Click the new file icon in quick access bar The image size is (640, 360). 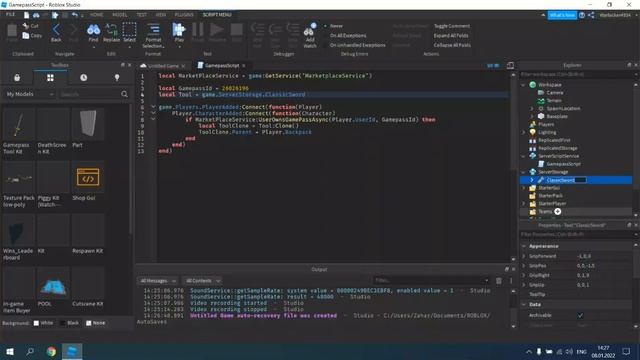27,15
